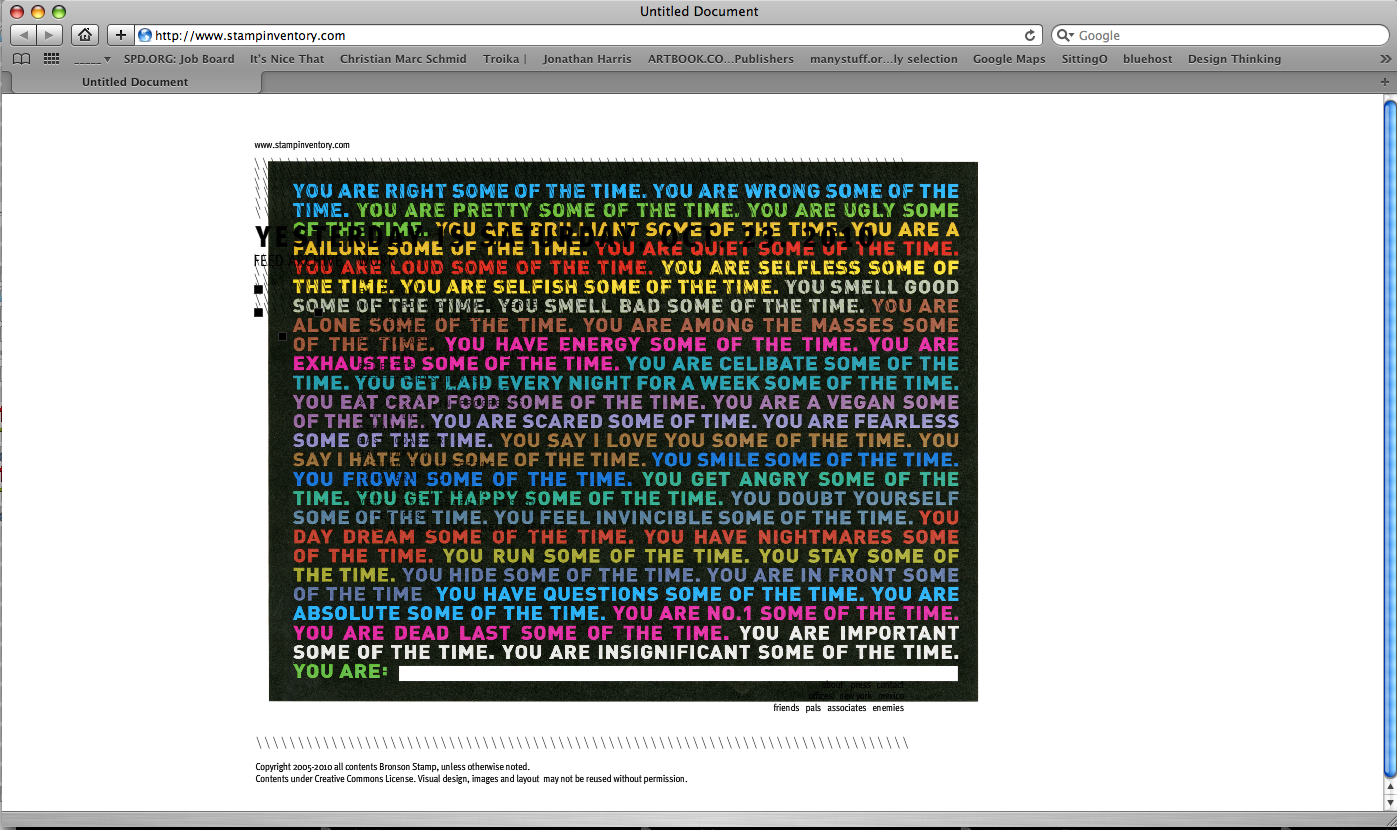The image size is (1397, 830).
Task: Open the associates link
Action: (846, 708)
